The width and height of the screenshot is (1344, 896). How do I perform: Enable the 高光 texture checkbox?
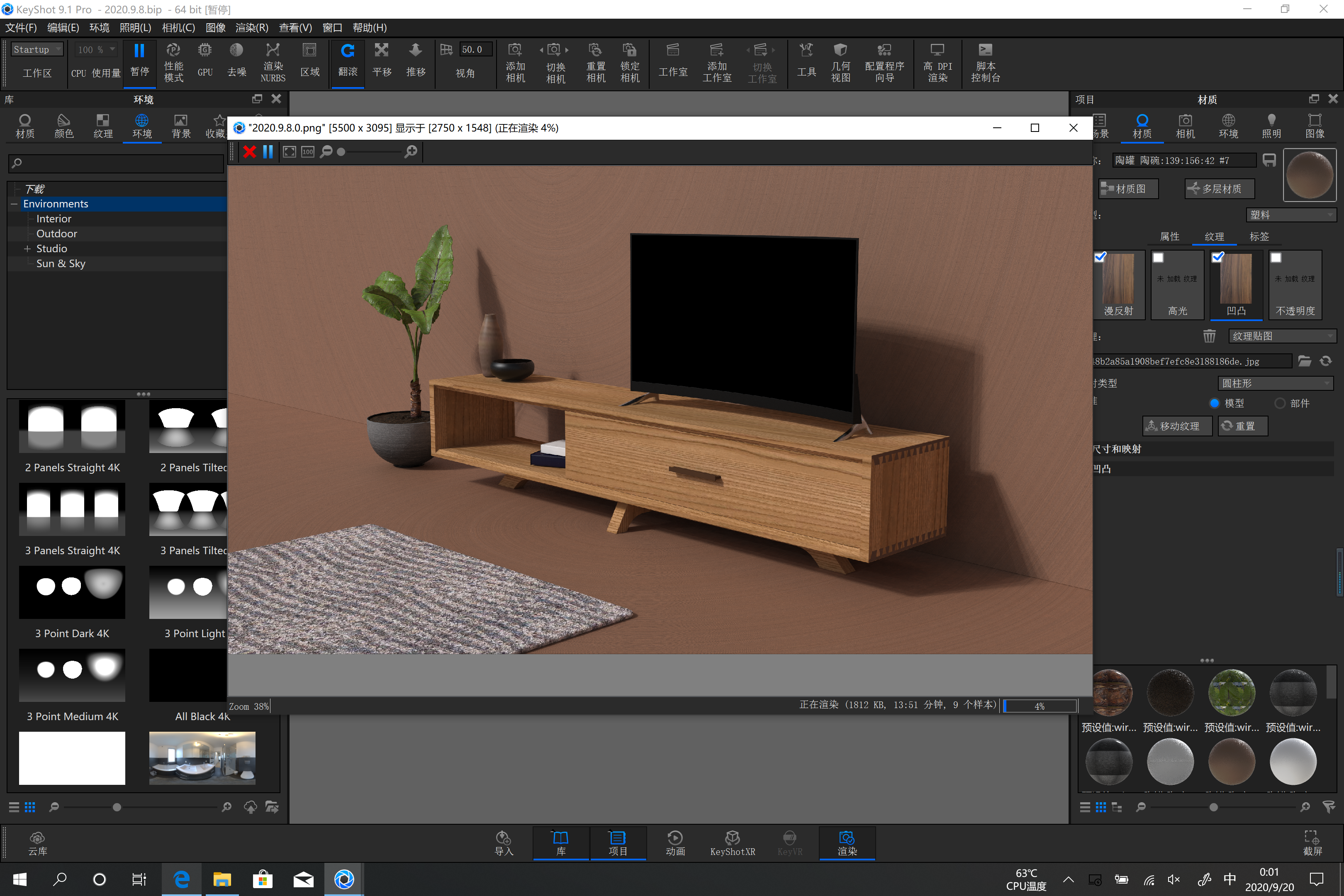(x=1158, y=258)
